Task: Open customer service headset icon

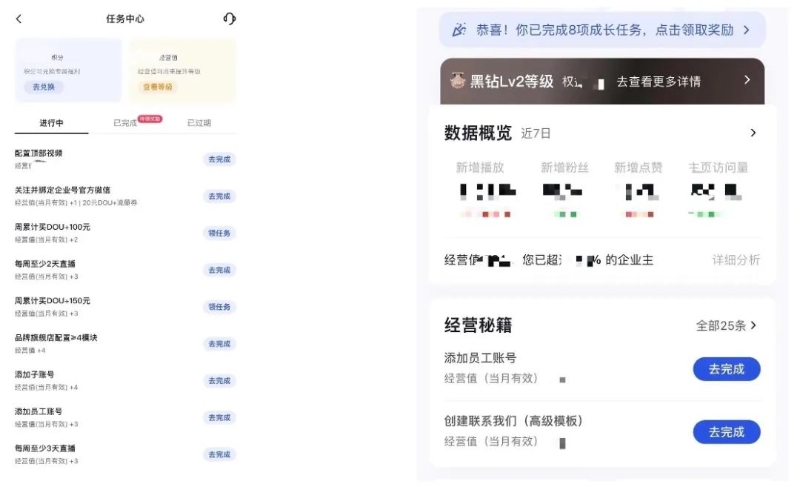Action: point(229,19)
